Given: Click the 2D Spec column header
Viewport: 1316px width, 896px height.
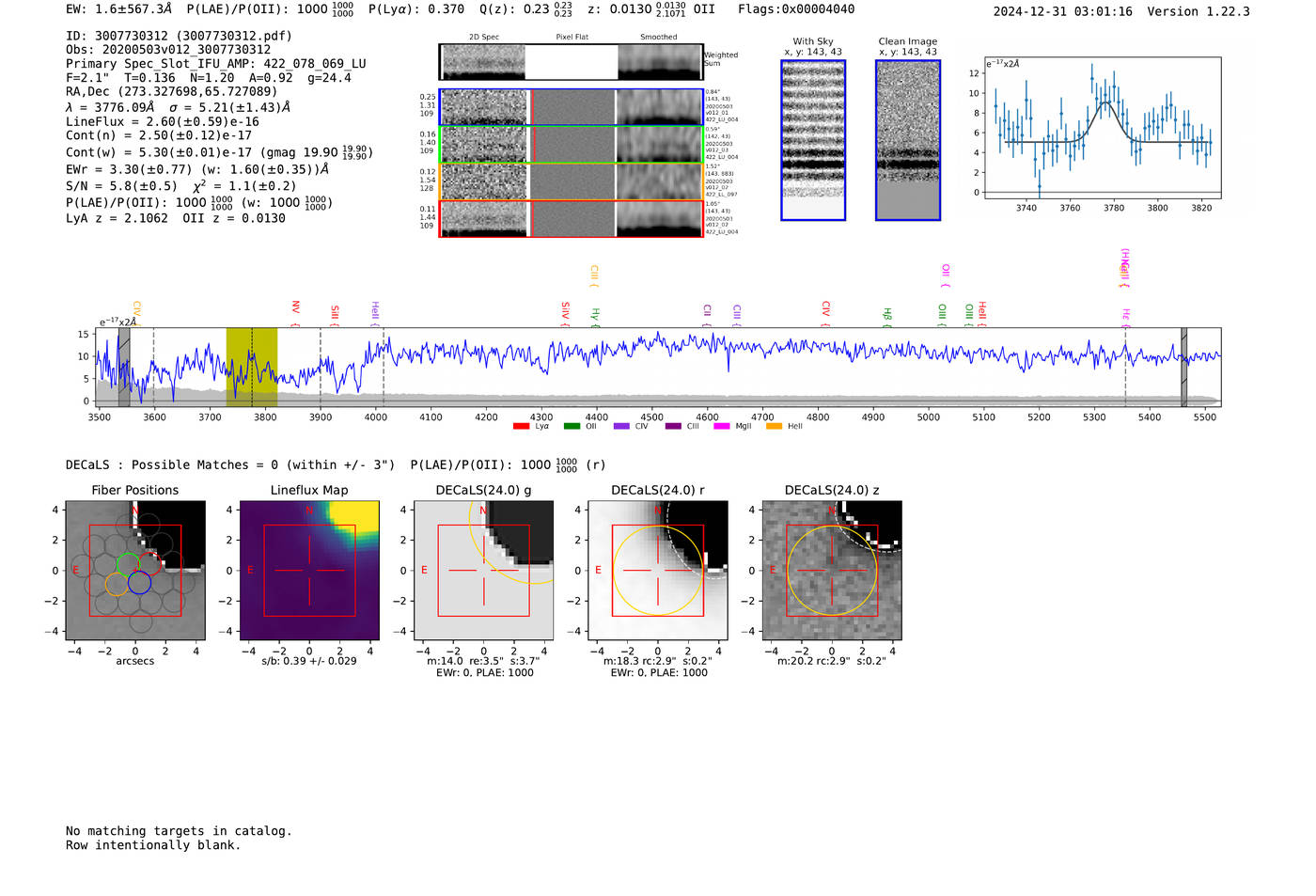Looking at the screenshot, I should 484,38.
